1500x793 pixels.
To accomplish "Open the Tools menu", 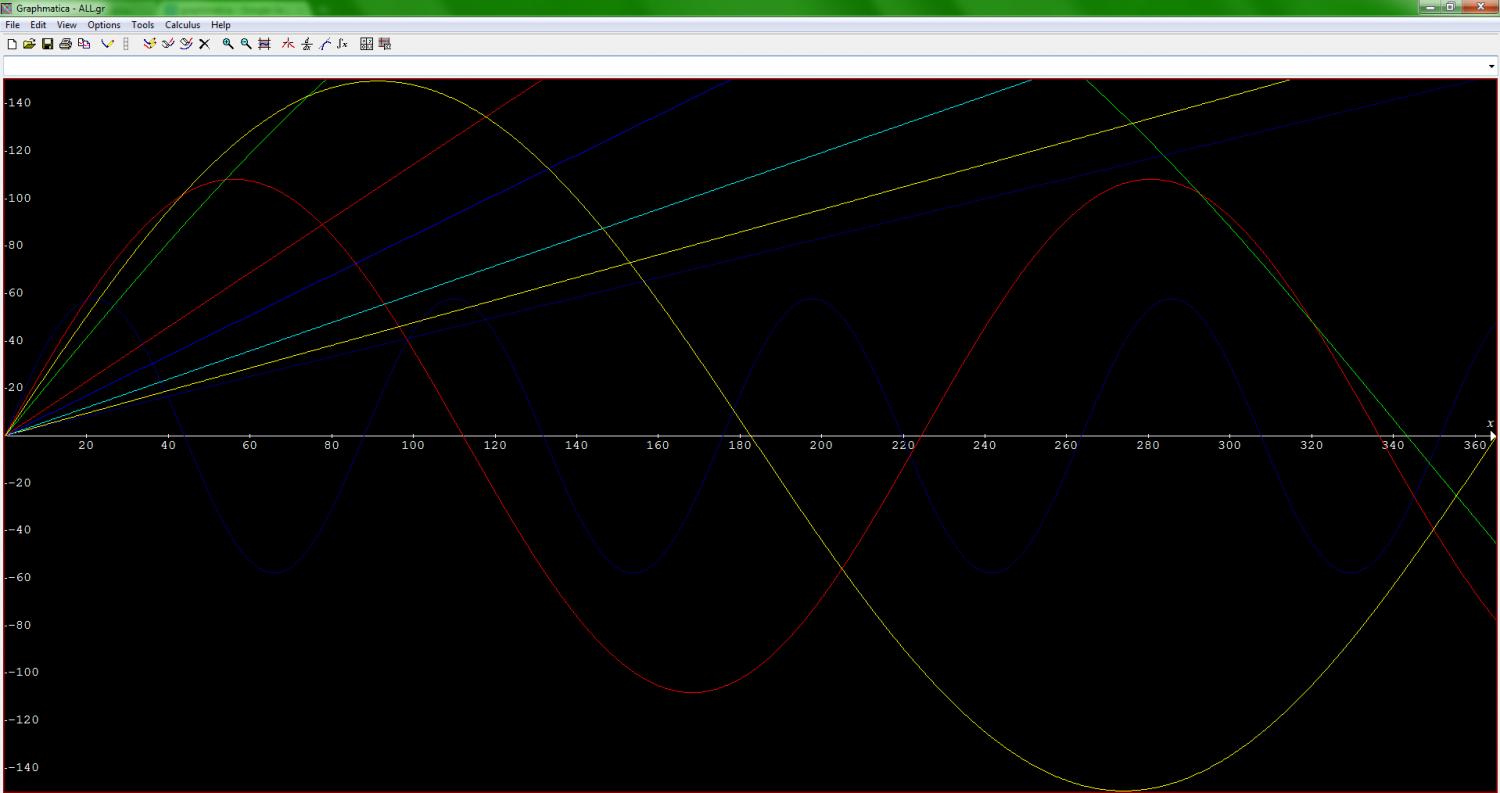I will point(143,25).
